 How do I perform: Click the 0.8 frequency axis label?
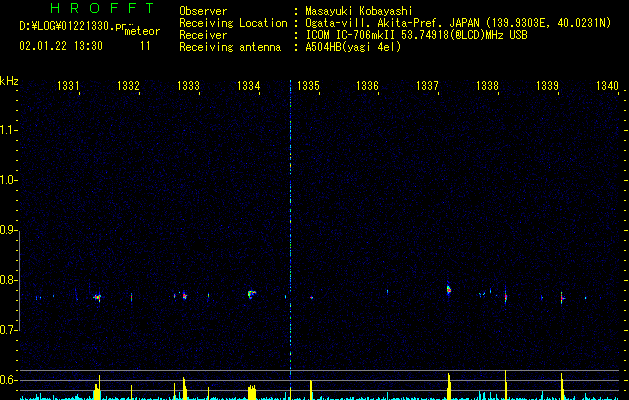[x=8, y=280]
